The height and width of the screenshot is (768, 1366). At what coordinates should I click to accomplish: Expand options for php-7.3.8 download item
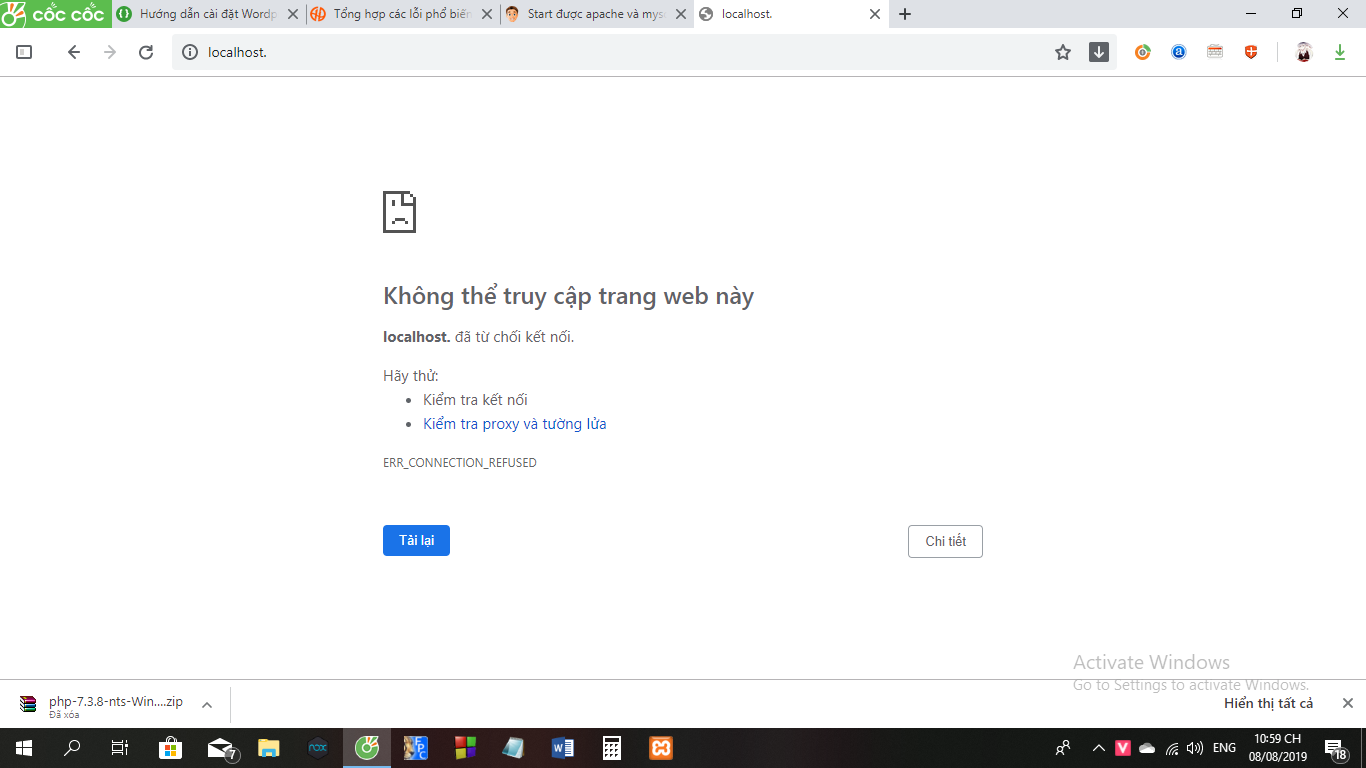click(x=207, y=705)
